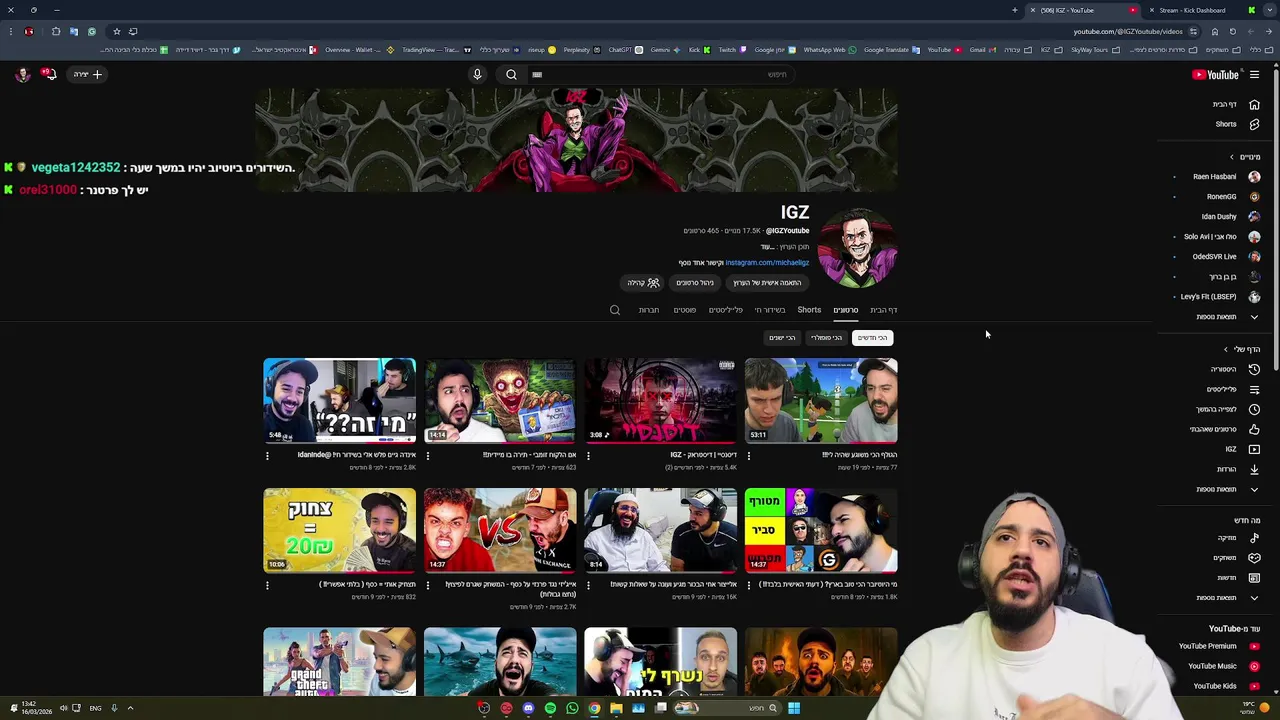
Task: Switch to בשידור חי channel tab
Action: 770,310
